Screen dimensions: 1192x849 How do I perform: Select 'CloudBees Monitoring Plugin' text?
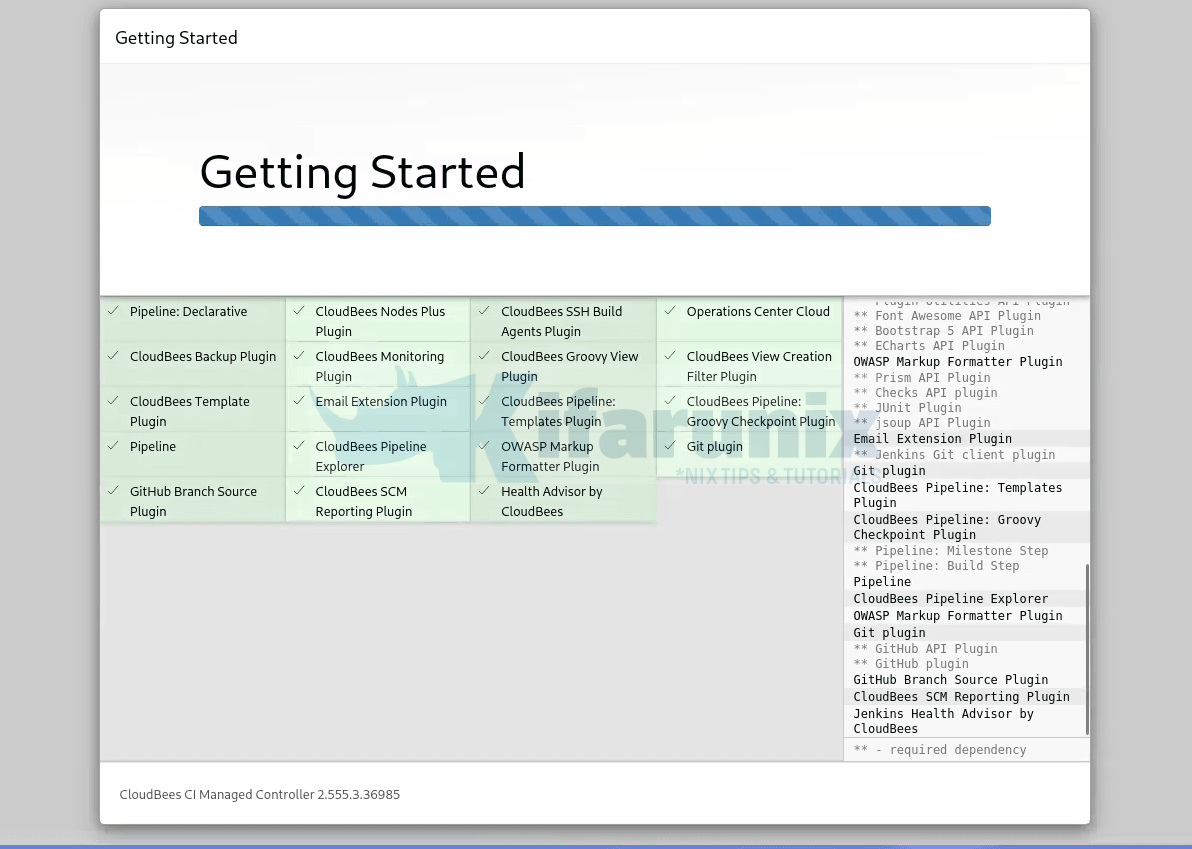[379, 366]
